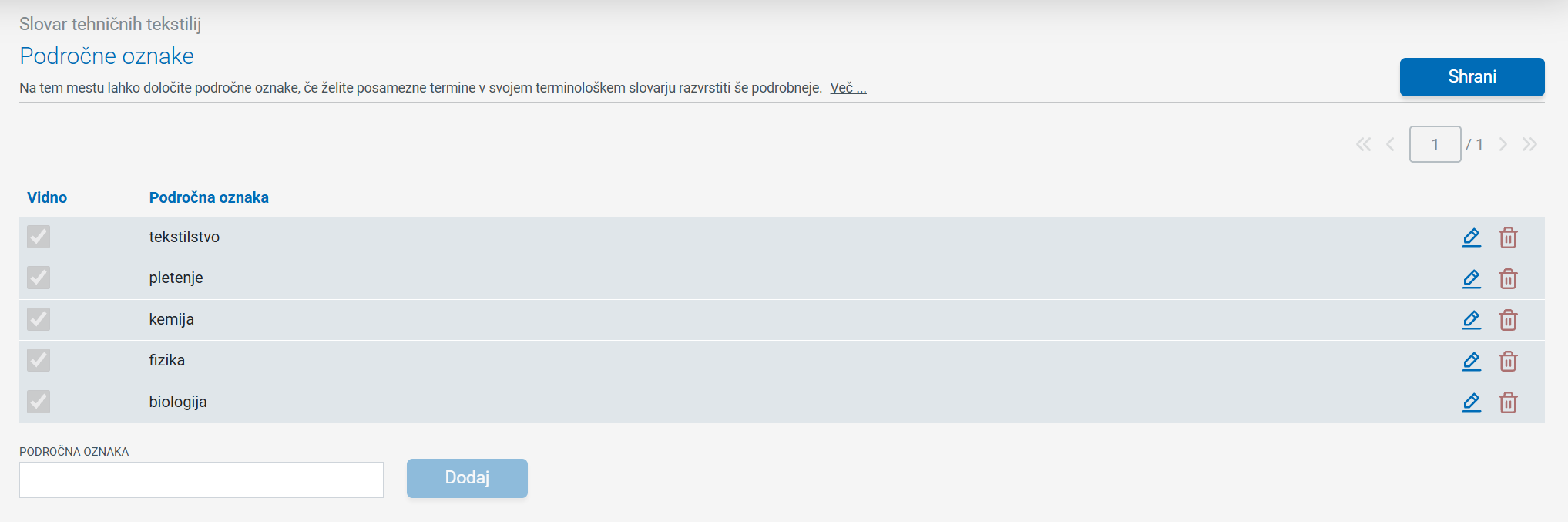Delete the pletenje label via trash icon

pyautogui.click(x=1508, y=278)
